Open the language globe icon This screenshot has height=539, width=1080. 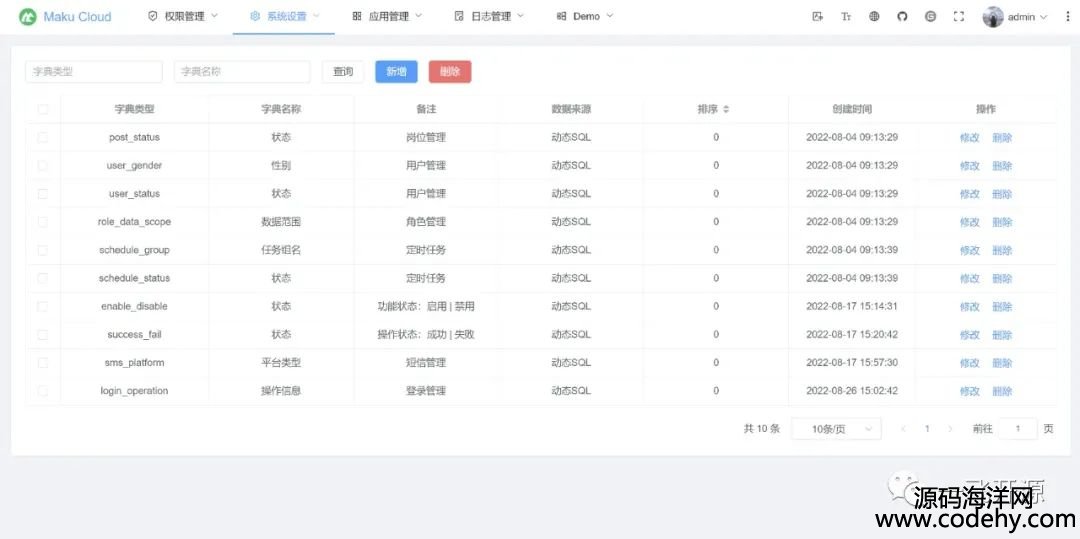click(874, 17)
